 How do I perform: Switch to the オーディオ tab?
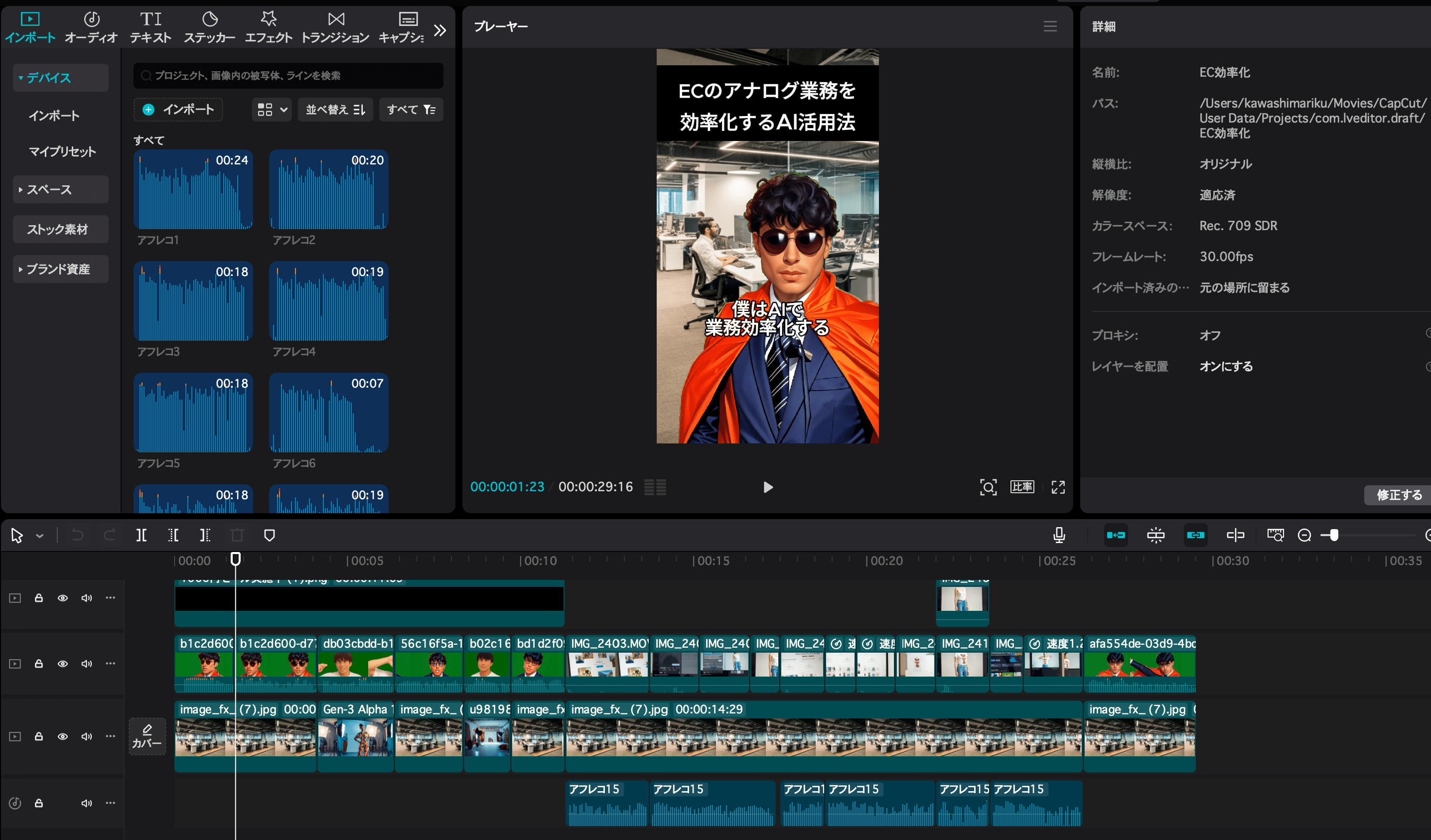pos(91,27)
